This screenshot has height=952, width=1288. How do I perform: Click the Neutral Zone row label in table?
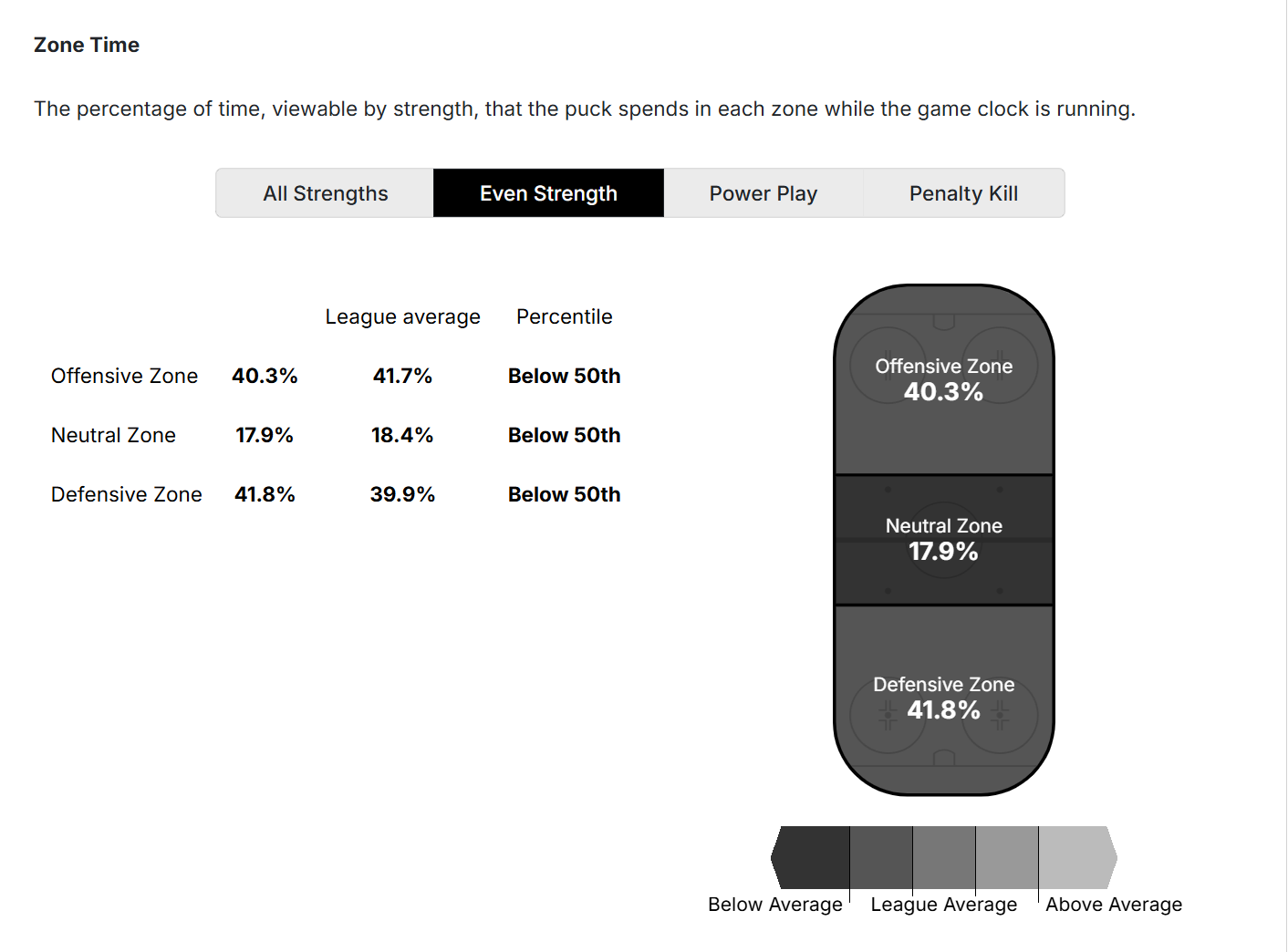(113, 435)
